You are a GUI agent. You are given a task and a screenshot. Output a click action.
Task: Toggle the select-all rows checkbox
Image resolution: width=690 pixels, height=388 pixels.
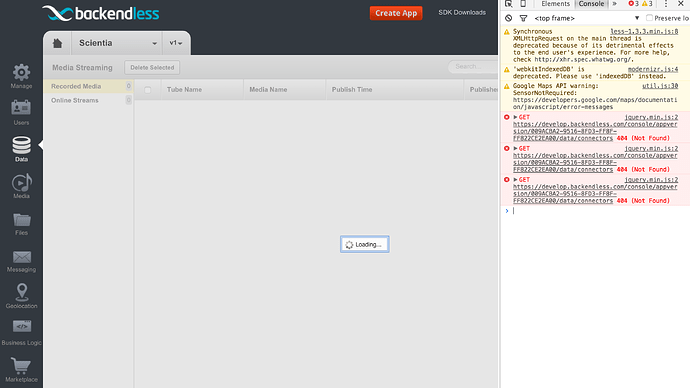(147, 90)
